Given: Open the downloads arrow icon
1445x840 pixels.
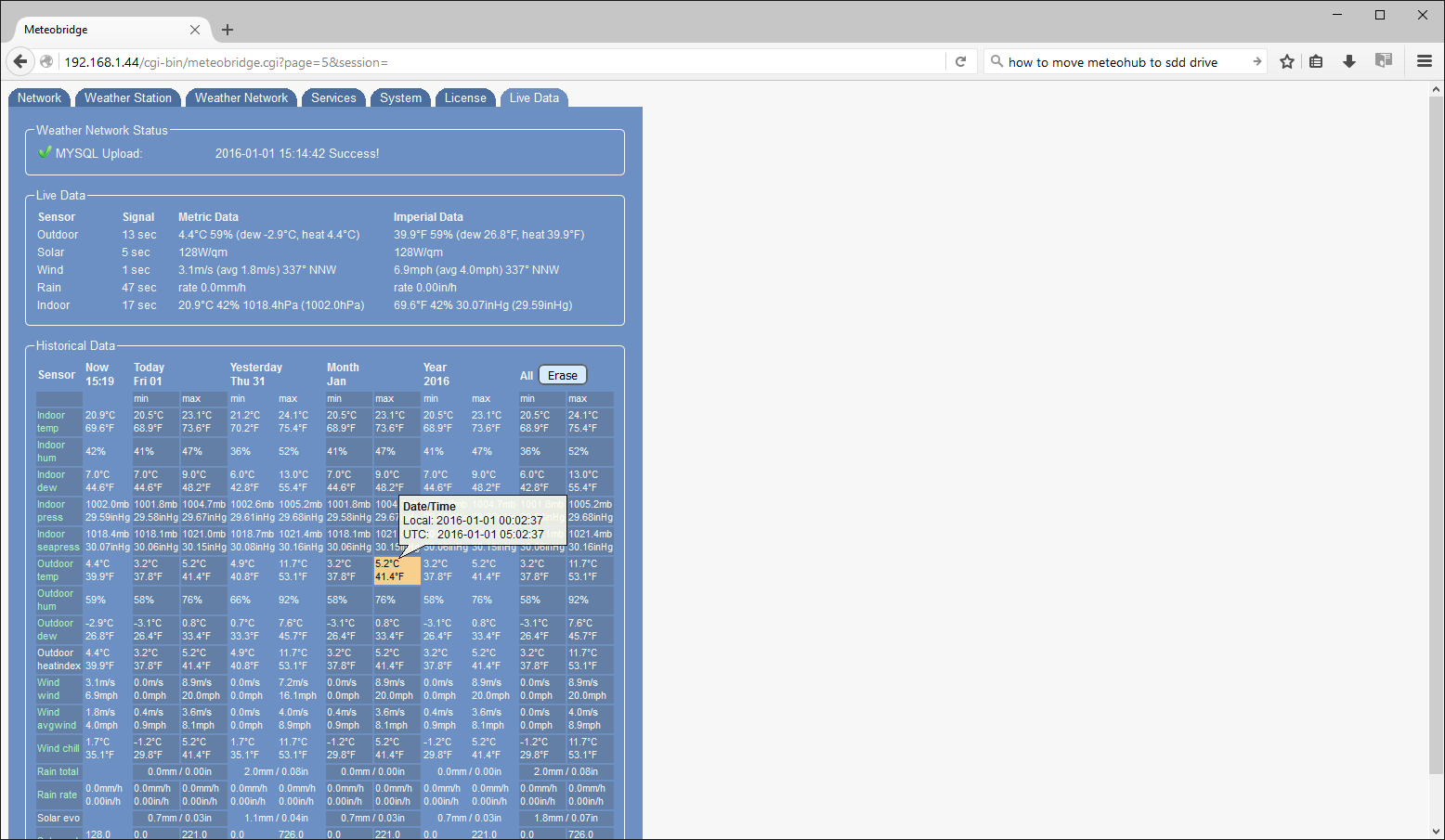Looking at the screenshot, I should [1349, 62].
